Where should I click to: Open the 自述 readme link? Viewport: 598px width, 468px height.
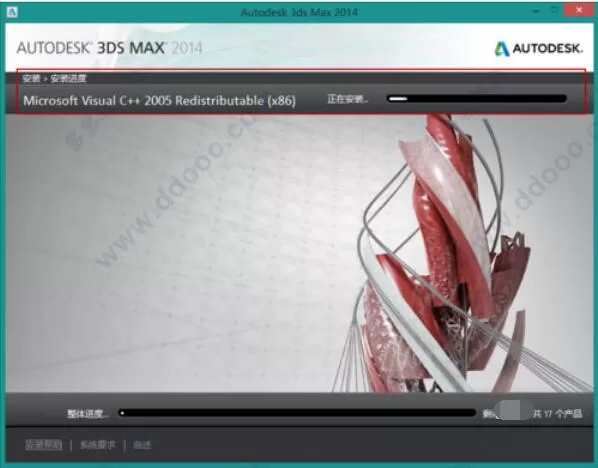tap(142, 445)
